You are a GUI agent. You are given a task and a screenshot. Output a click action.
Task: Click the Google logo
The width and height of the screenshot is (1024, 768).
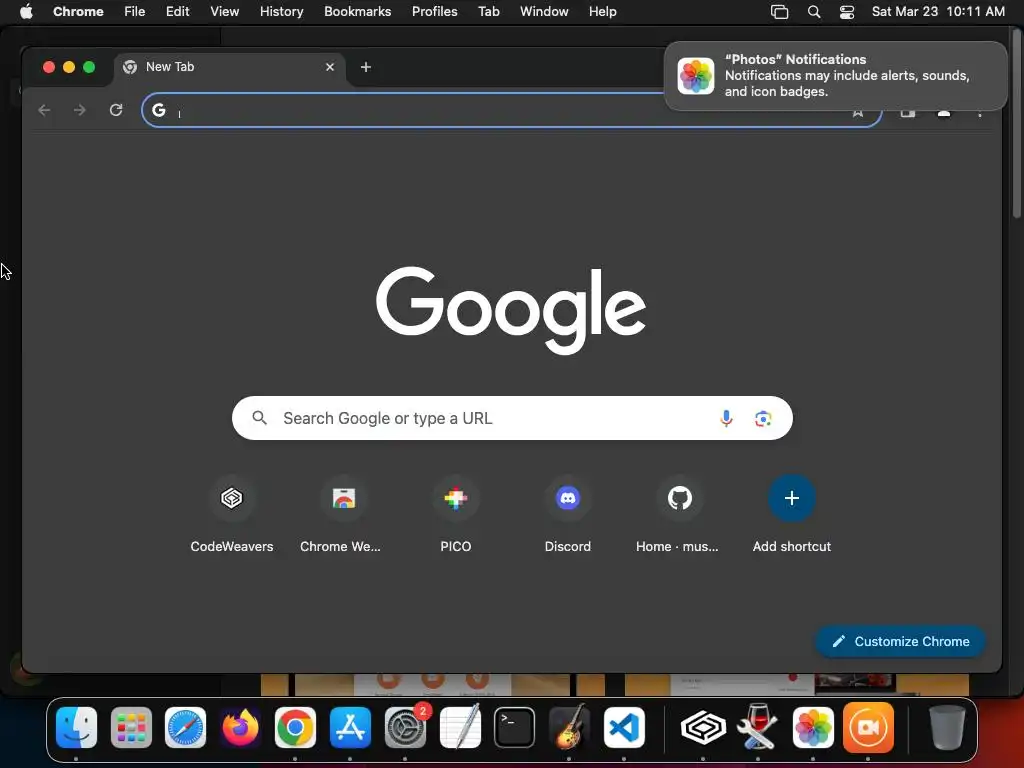click(x=511, y=310)
